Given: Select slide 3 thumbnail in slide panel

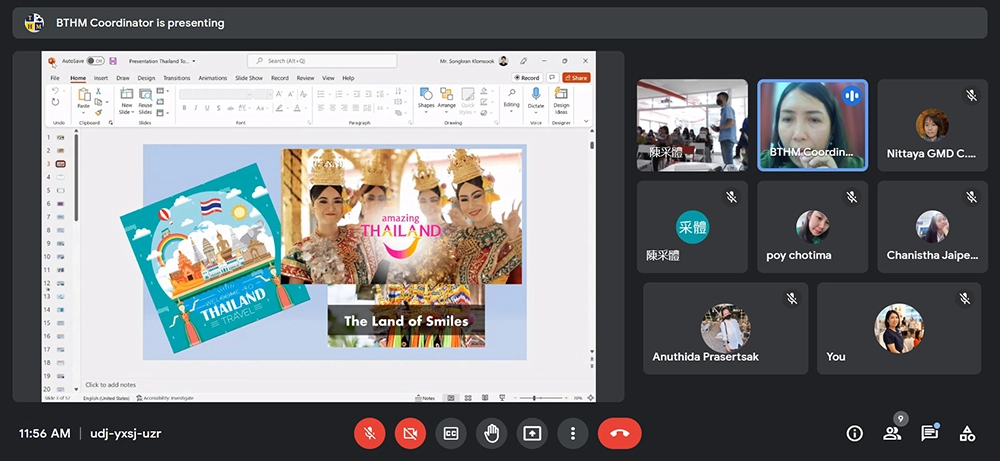Looking at the screenshot, I should coord(61,164).
